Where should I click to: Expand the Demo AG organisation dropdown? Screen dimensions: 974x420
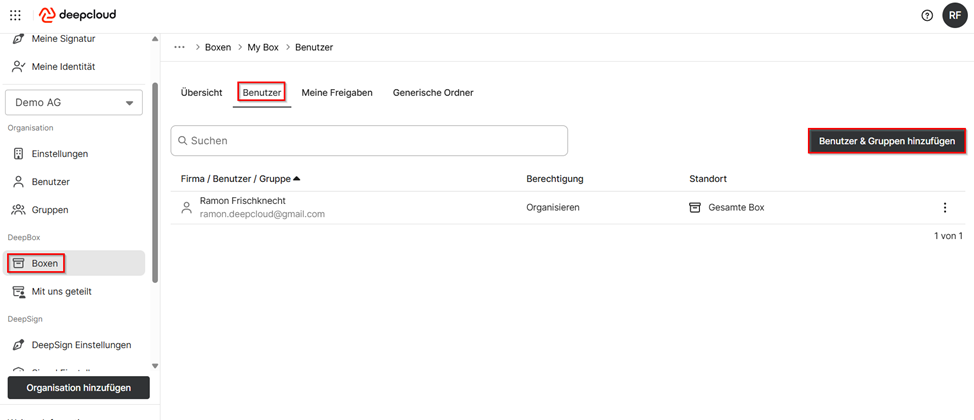[75, 102]
